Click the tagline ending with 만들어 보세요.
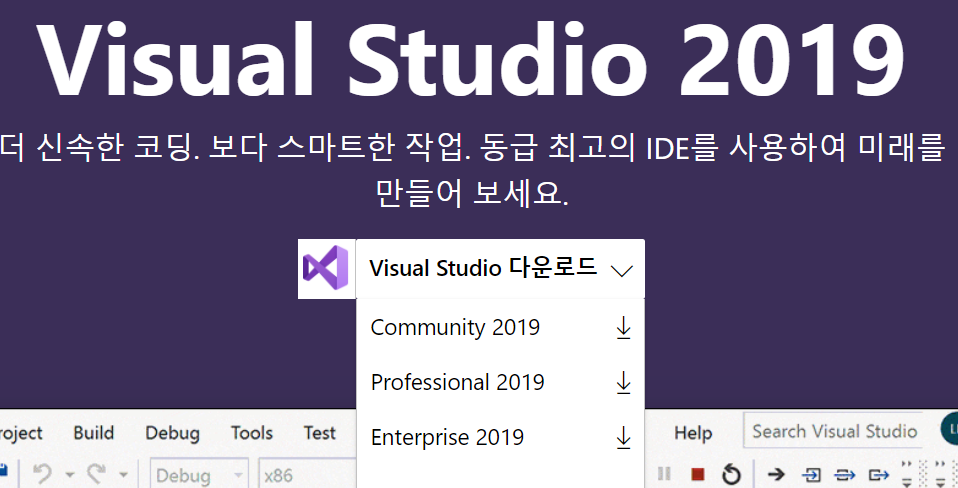958x488 pixels. (472, 170)
